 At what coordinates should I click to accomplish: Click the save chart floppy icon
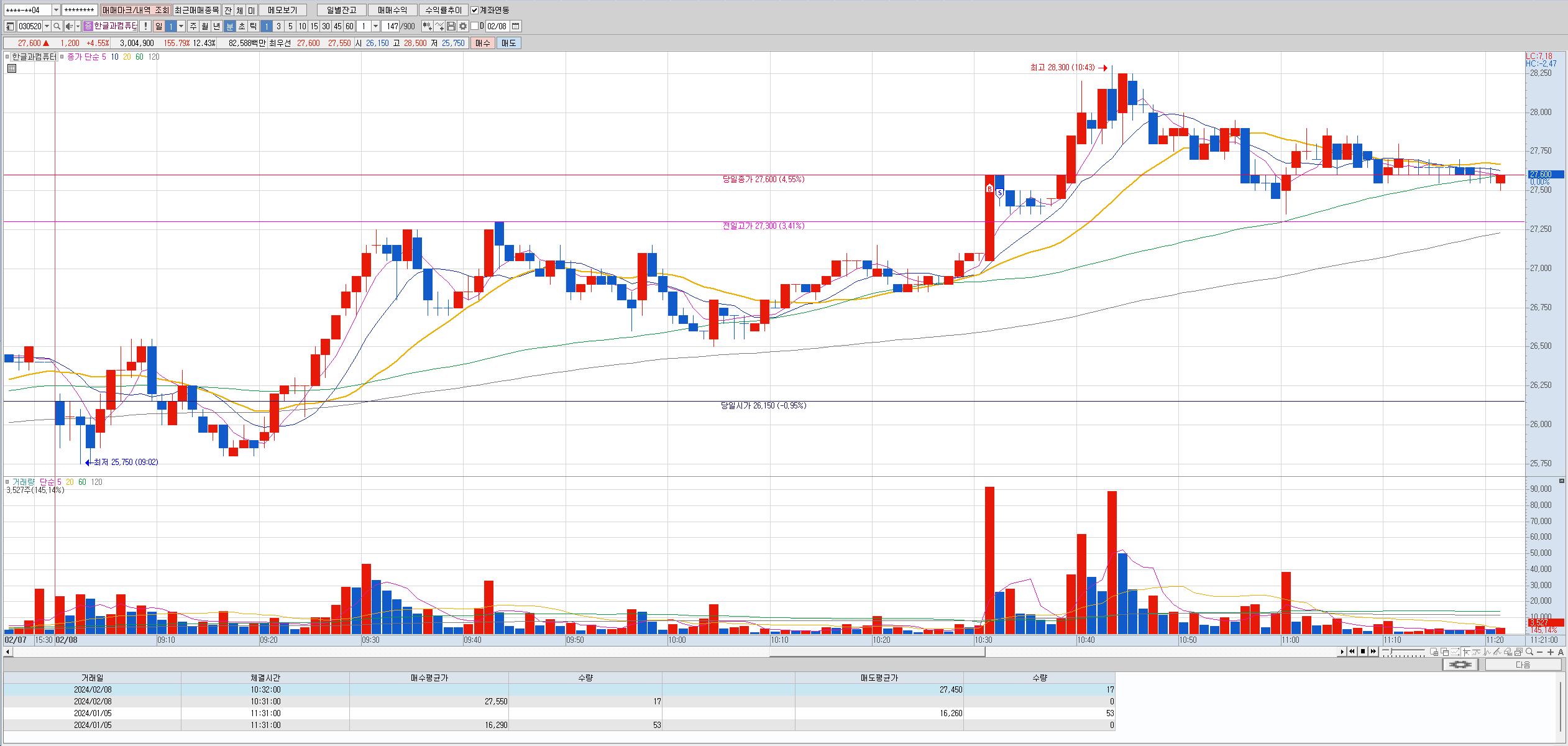[452, 26]
